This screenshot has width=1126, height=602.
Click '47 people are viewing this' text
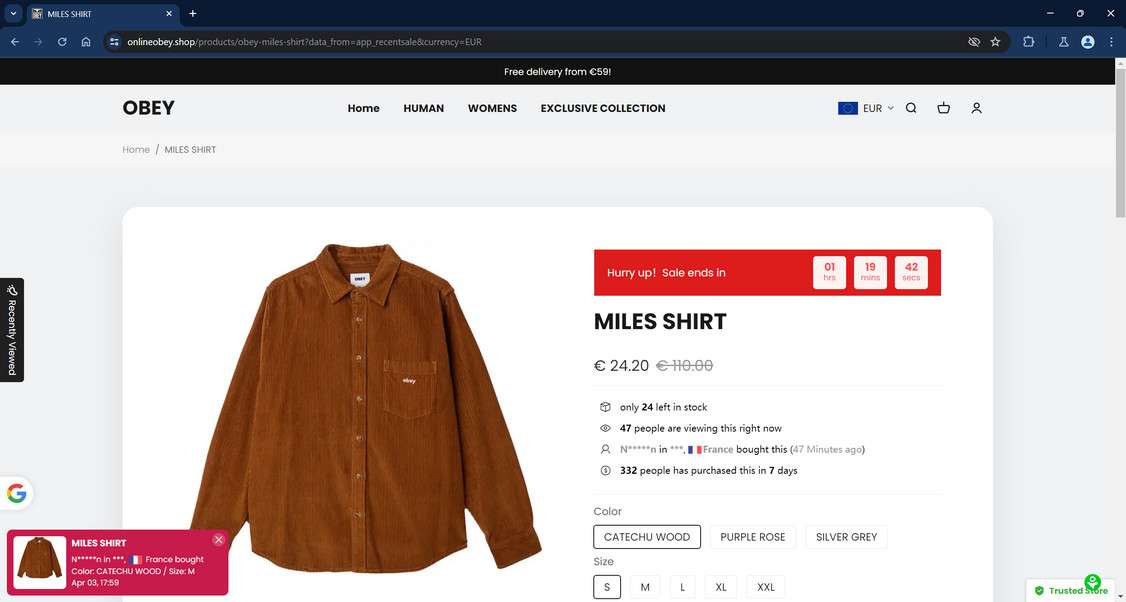[701, 428]
